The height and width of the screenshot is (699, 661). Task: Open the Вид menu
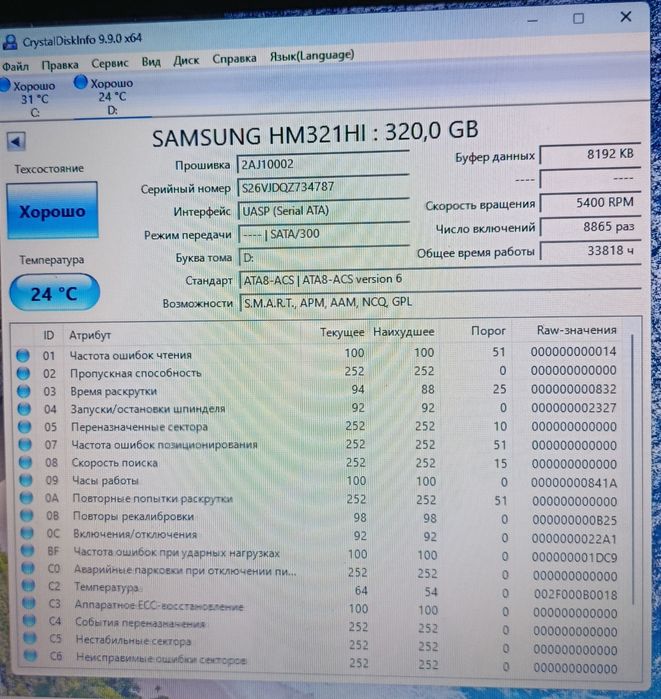pos(151,62)
